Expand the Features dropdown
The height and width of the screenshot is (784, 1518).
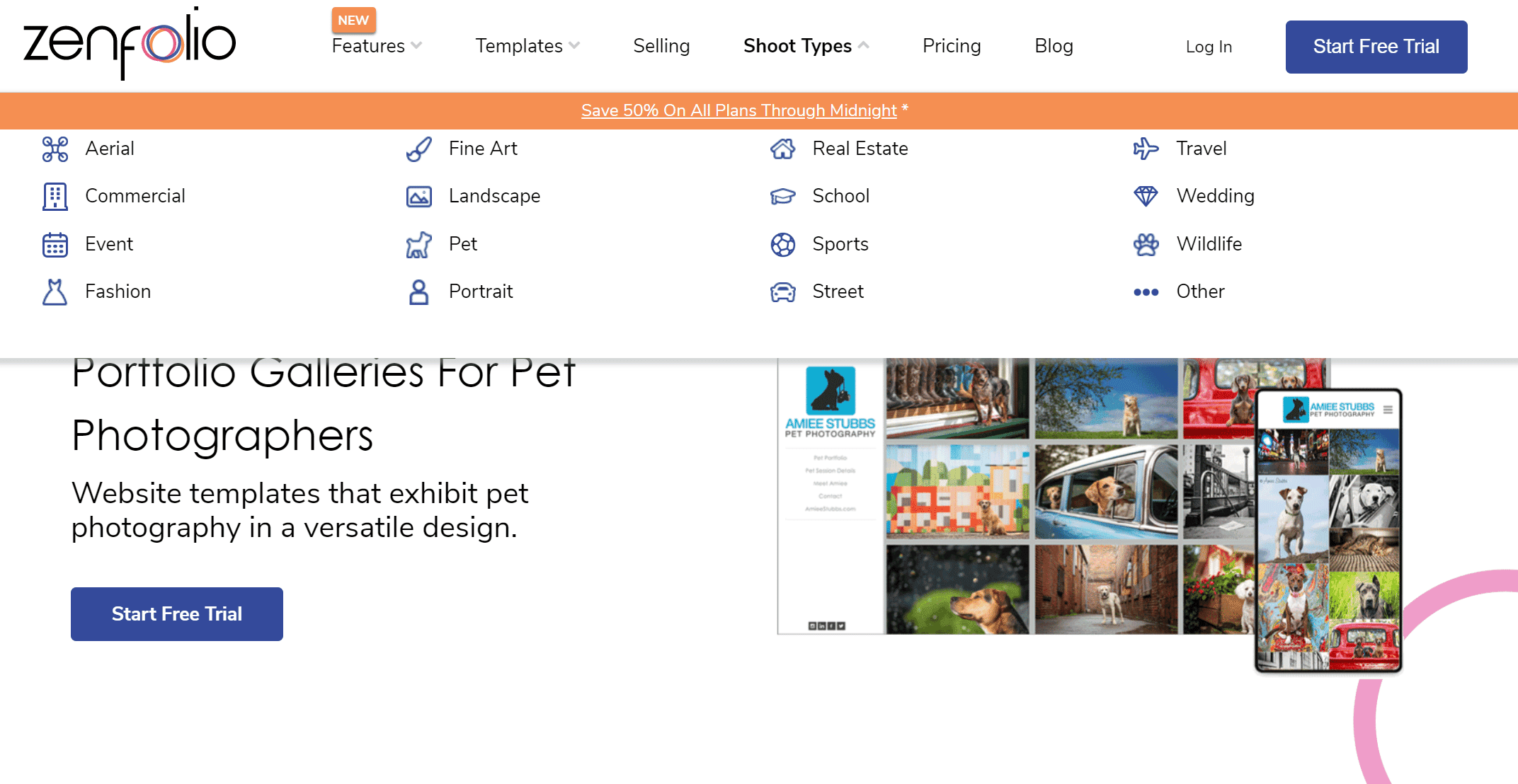pyautogui.click(x=377, y=46)
